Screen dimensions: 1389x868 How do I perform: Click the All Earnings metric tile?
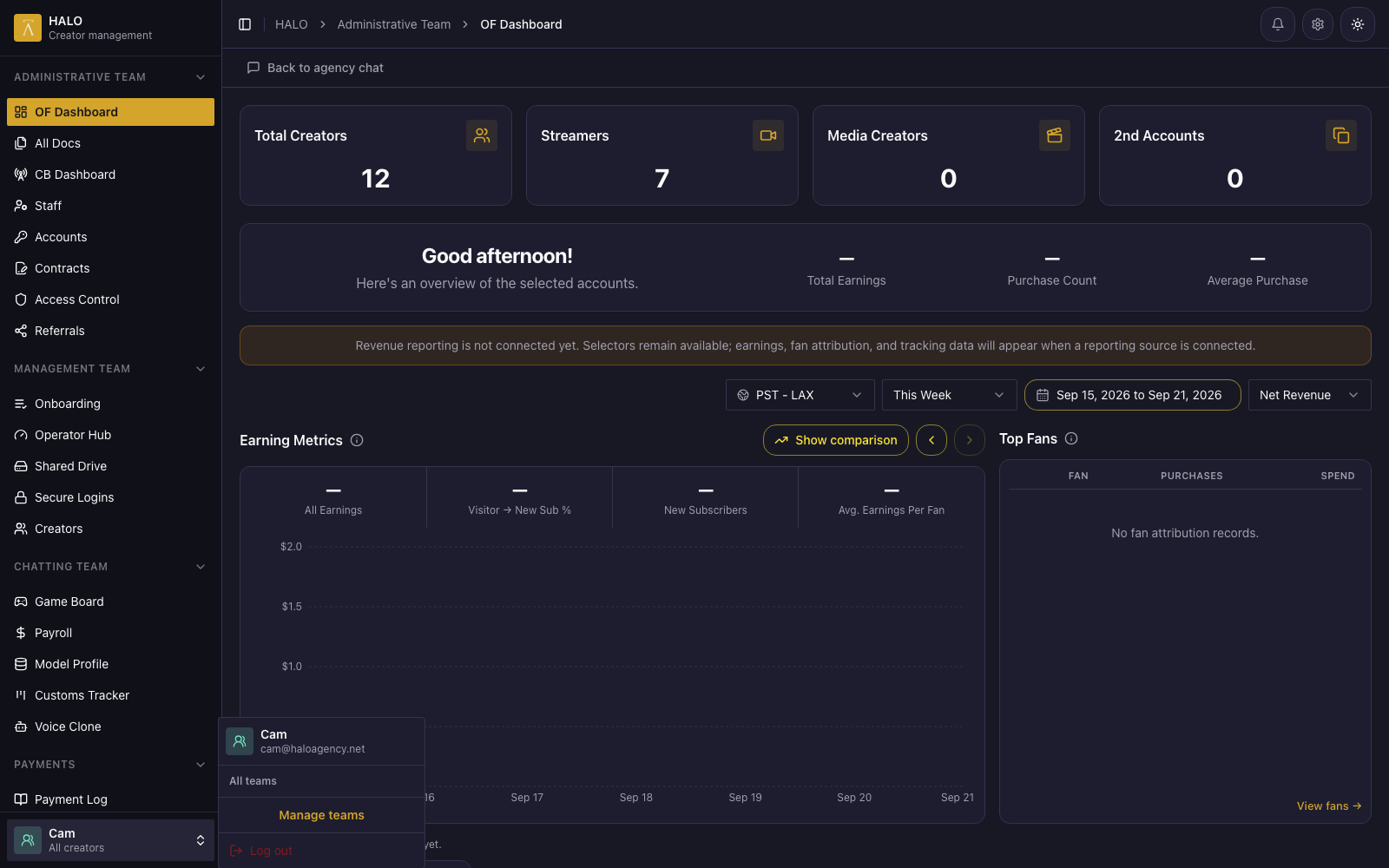(x=333, y=498)
